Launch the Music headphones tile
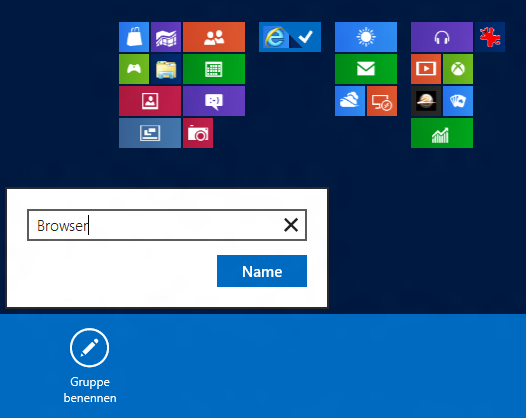 click(442, 37)
